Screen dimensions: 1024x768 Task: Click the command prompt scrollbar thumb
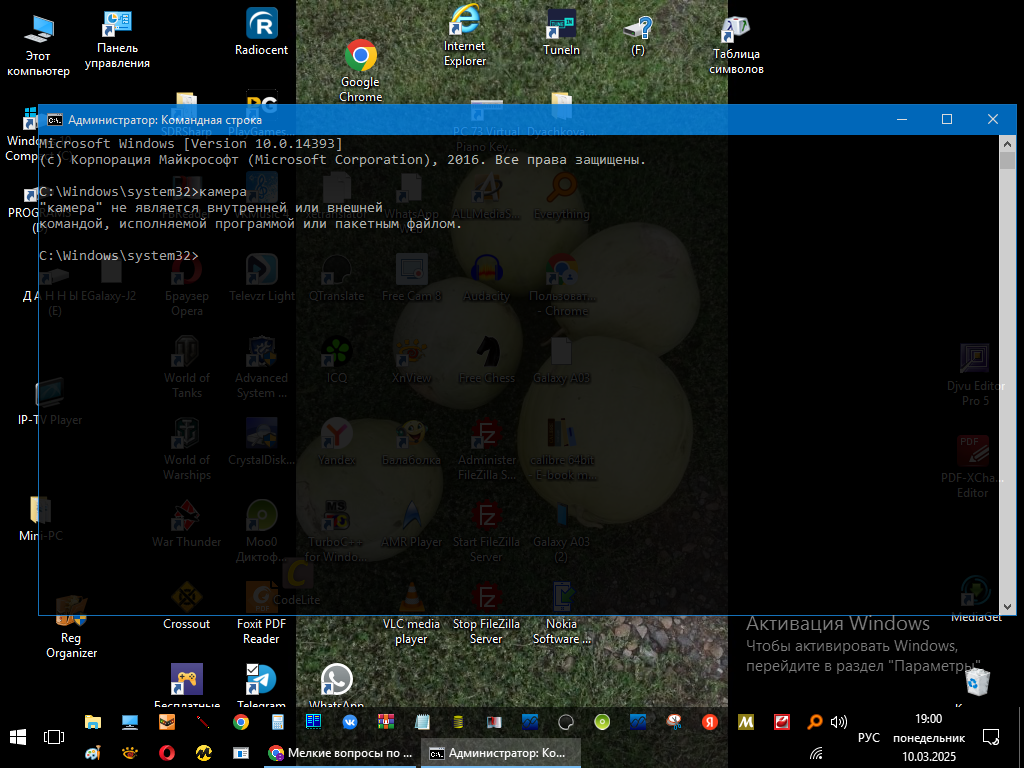pyautogui.click(x=1007, y=160)
